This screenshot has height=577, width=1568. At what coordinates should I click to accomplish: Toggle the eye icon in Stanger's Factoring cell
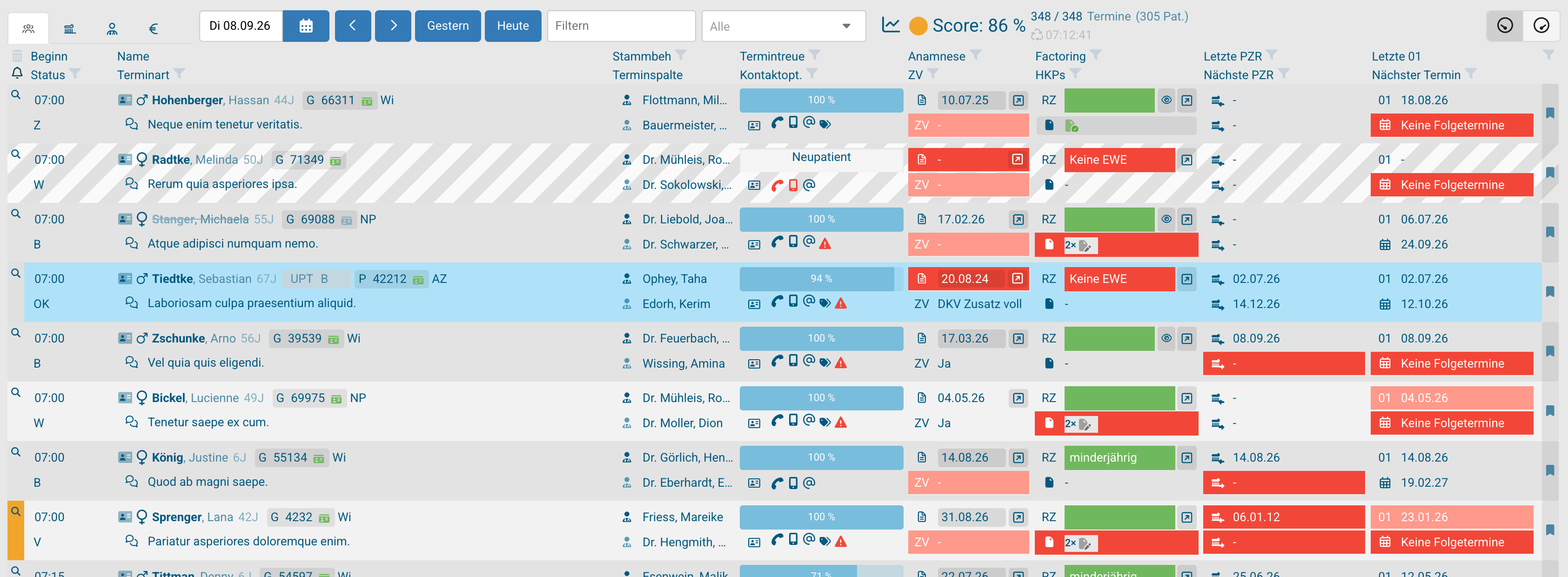click(x=1166, y=220)
